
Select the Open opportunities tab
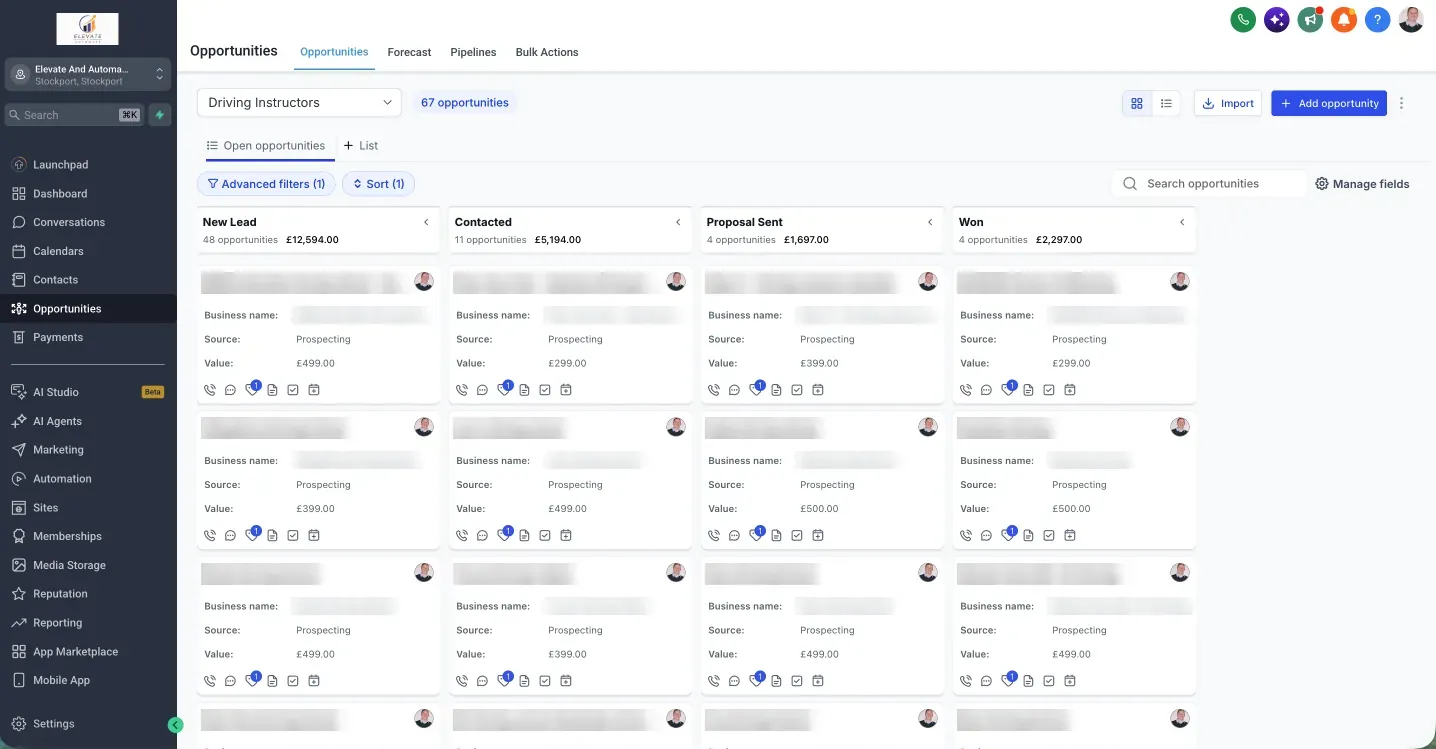point(266,146)
